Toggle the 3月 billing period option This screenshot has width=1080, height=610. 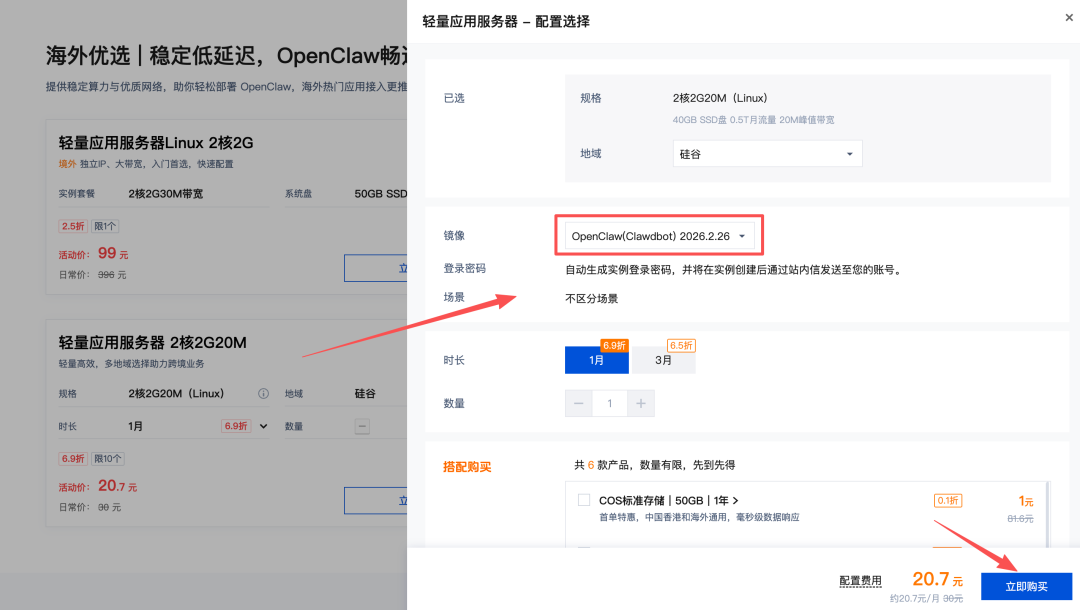pos(663,359)
